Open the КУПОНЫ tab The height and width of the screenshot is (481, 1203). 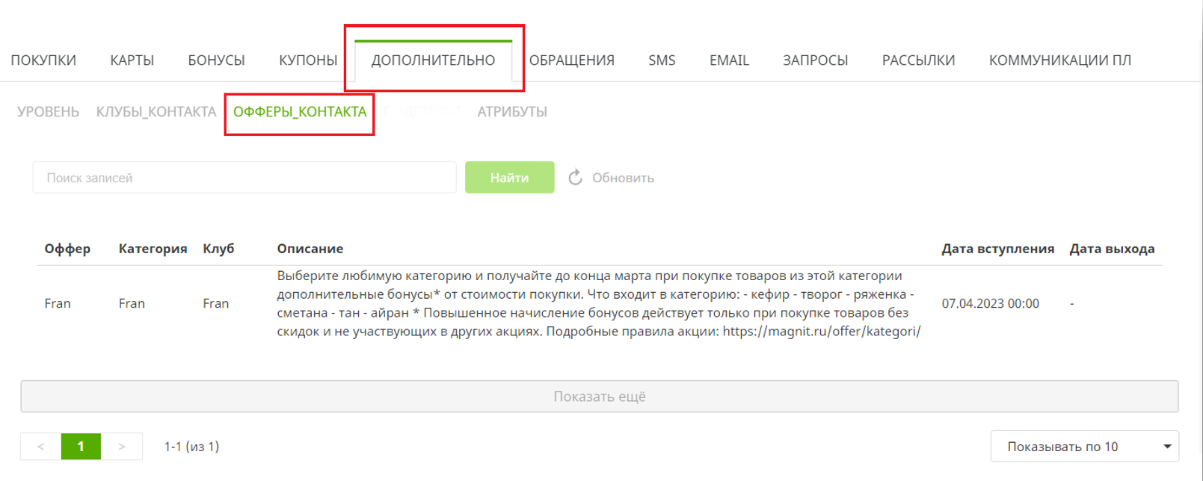(x=308, y=60)
